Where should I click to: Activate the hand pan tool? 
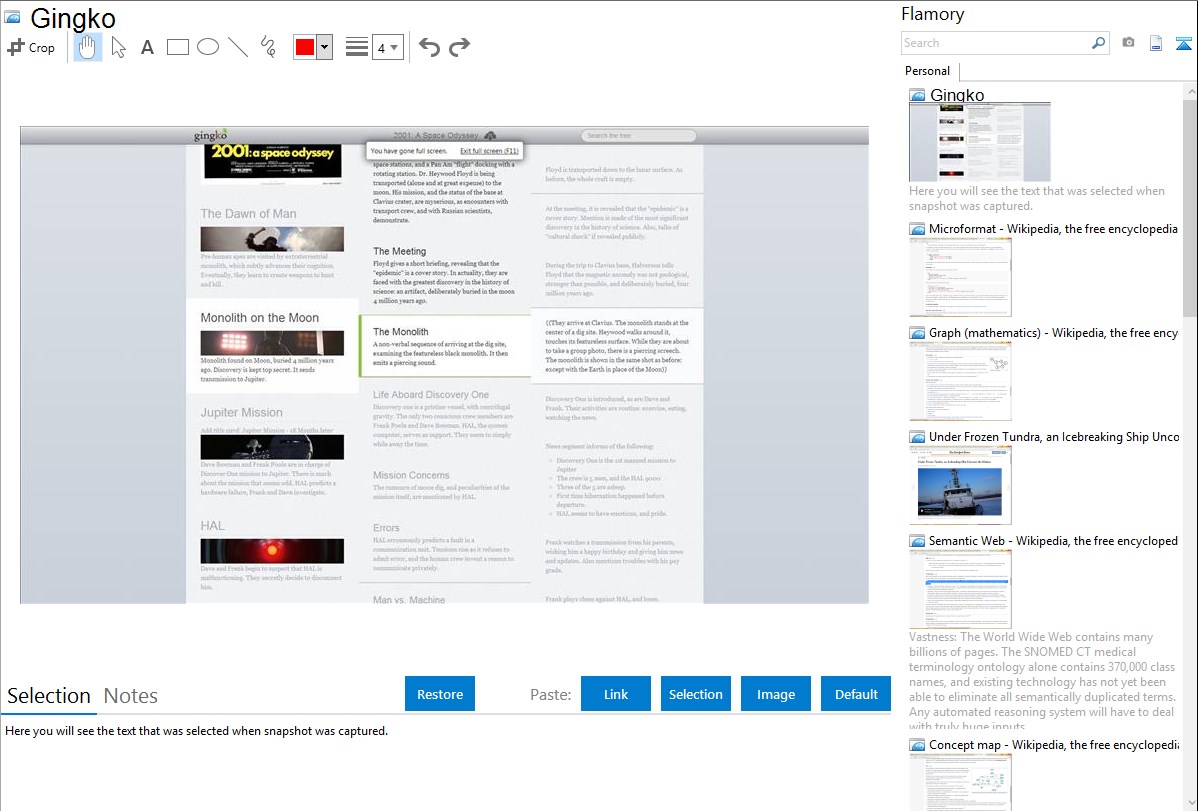click(87, 47)
